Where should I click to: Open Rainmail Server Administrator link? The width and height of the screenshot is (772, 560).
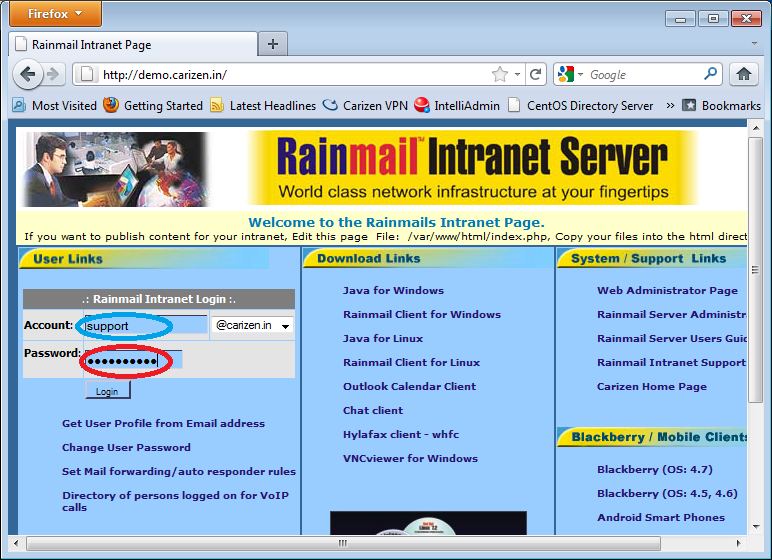pos(672,314)
